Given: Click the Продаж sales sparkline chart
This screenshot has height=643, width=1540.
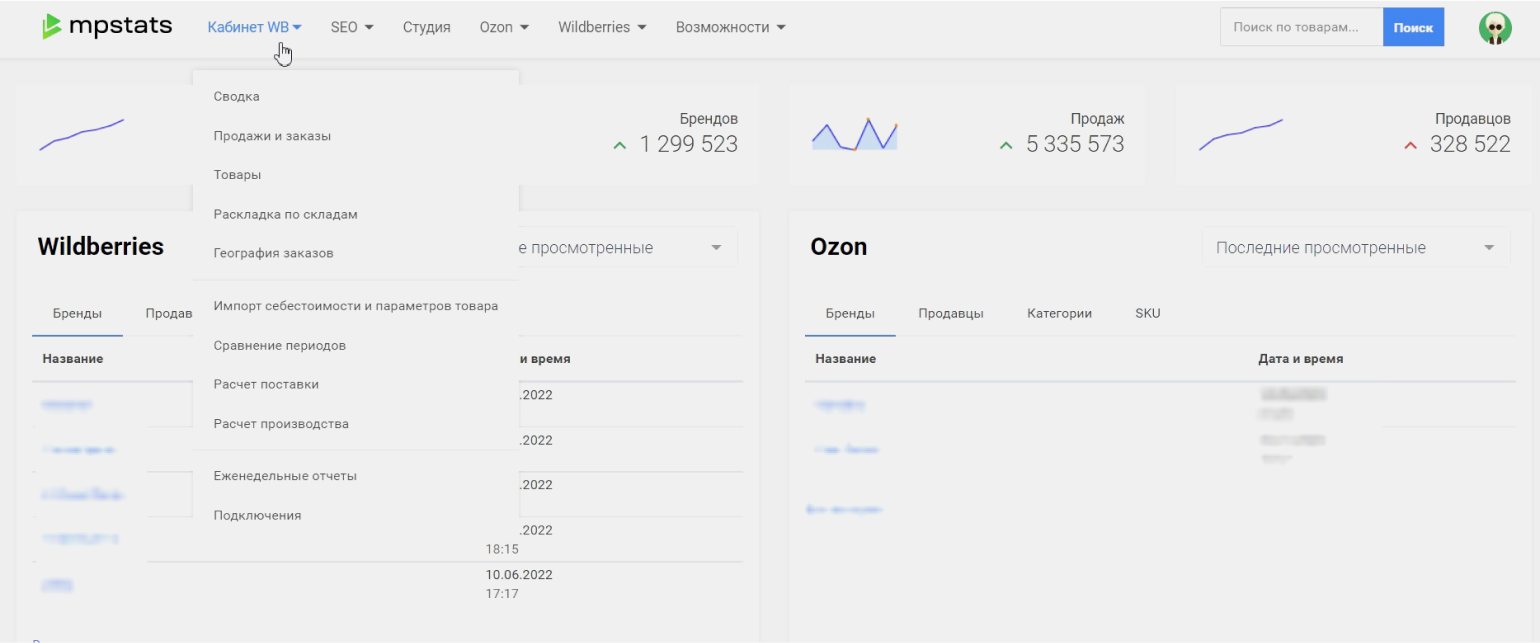Looking at the screenshot, I should click(x=854, y=135).
